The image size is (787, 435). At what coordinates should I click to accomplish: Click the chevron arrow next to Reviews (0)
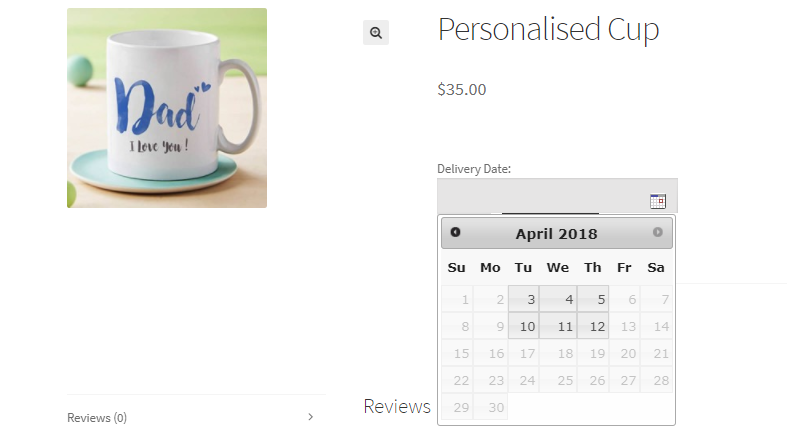click(310, 417)
